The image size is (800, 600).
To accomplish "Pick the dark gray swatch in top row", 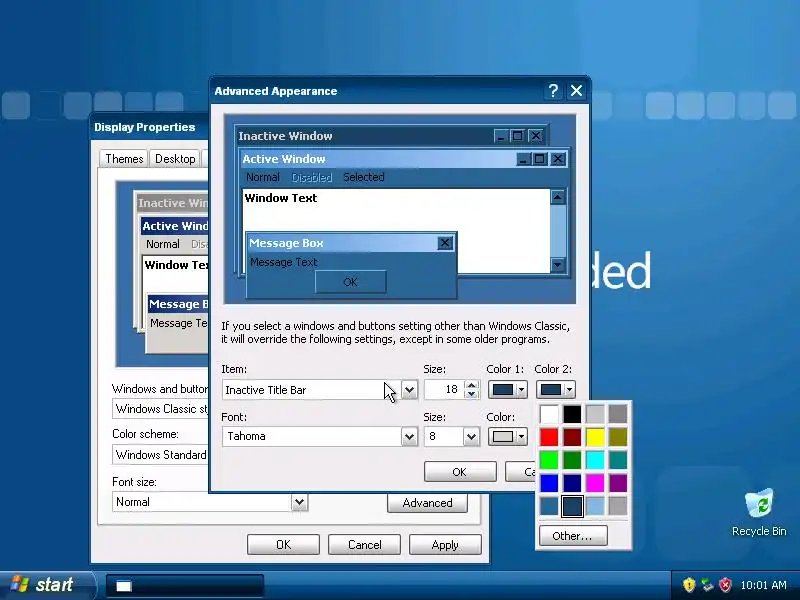I will (618, 414).
